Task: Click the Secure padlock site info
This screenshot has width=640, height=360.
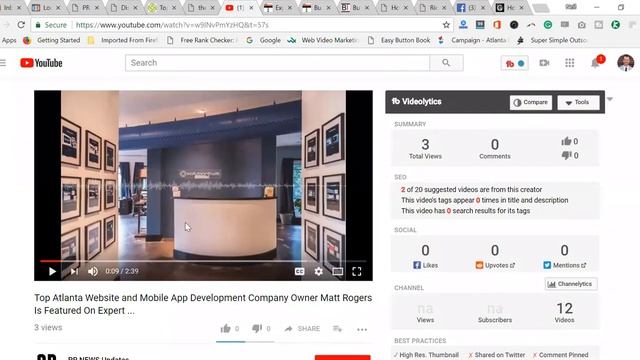Action: [51, 25]
